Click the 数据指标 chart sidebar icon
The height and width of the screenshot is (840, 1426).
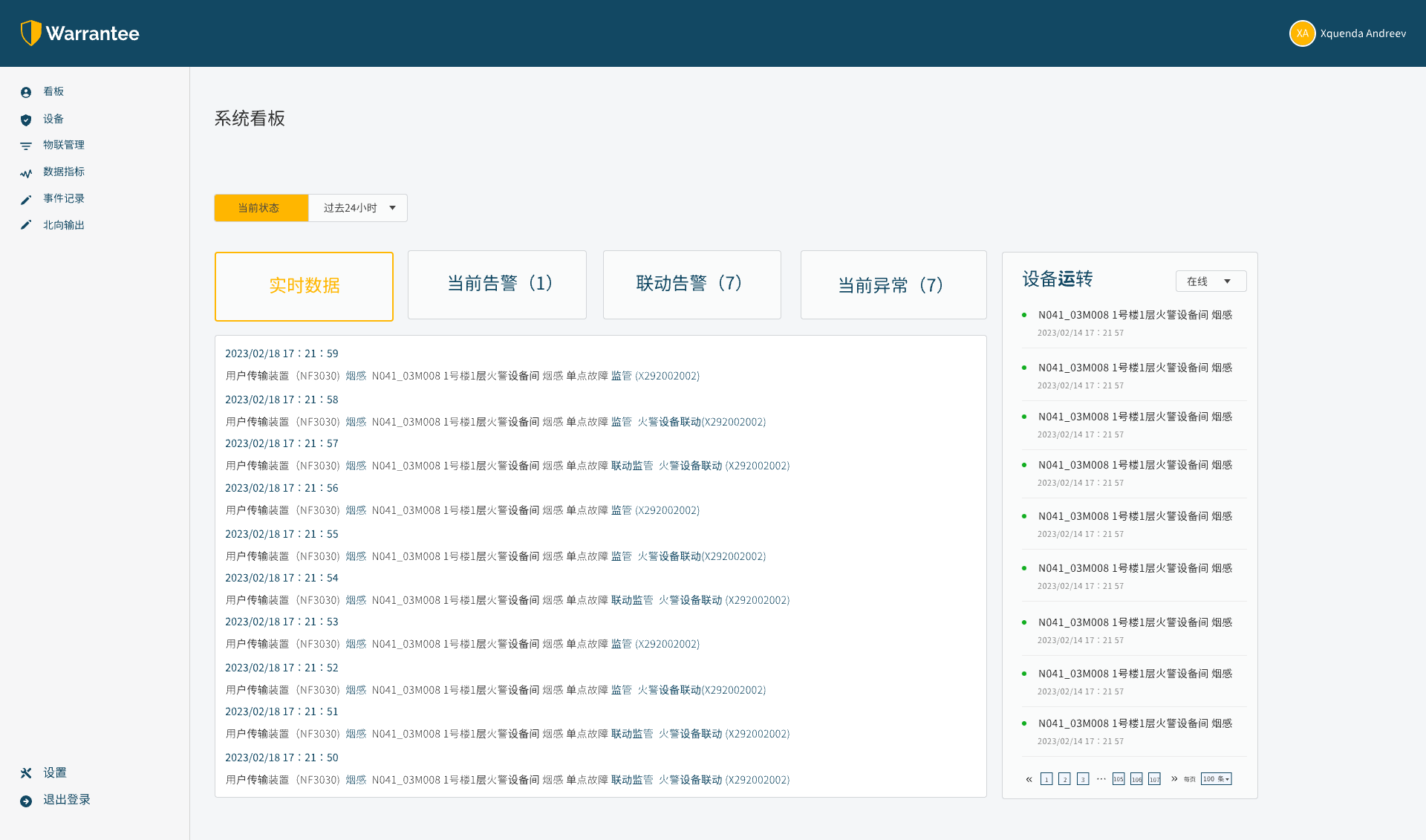point(26,173)
